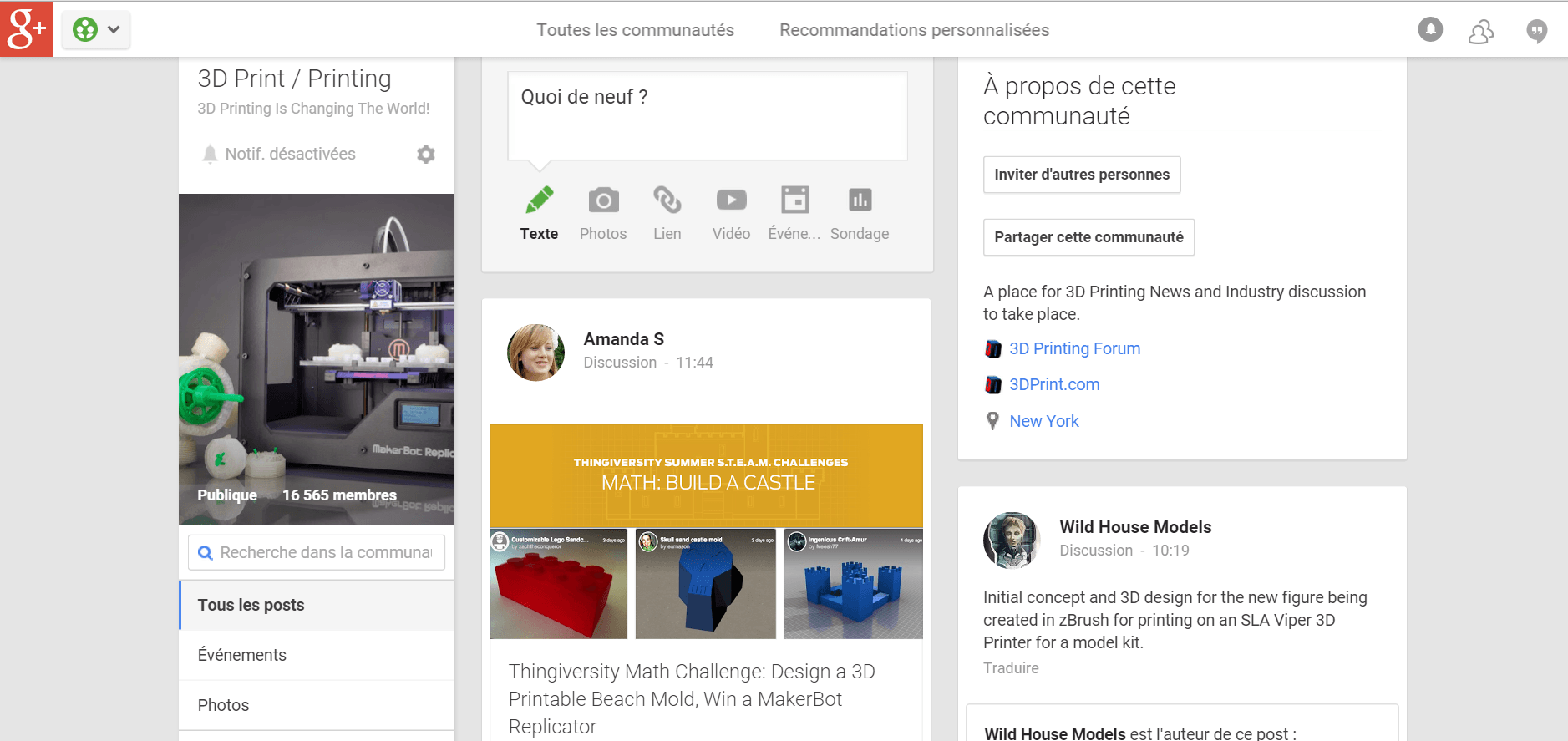Open the Math: Build a Castle banner
The height and width of the screenshot is (741, 1568).
(706, 475)
